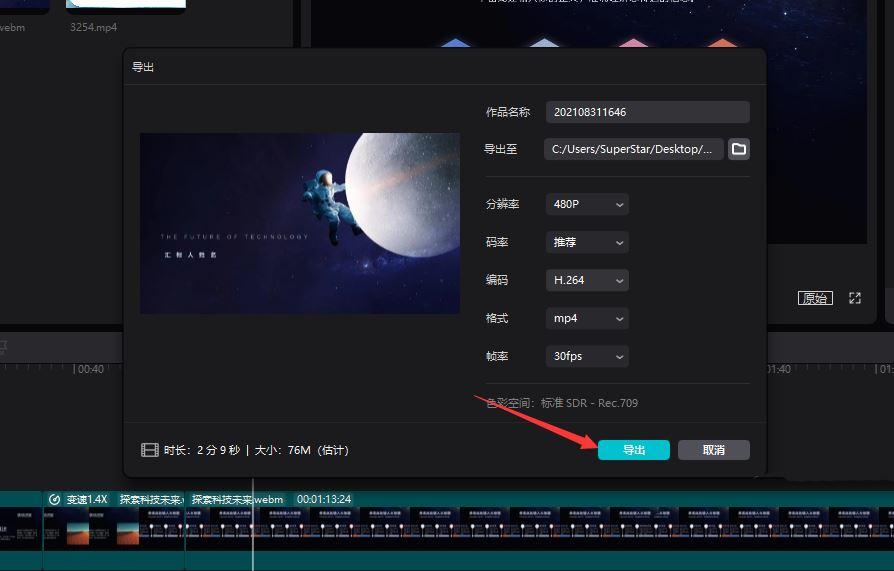
Task: Click the browse folder icon for export path
Action: click(x=739, y=149)
